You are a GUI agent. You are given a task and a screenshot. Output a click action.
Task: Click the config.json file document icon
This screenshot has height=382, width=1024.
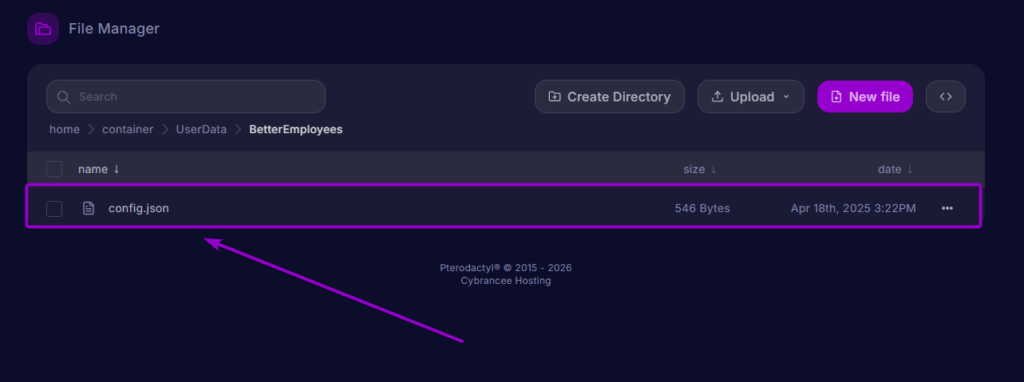(88, 208)
